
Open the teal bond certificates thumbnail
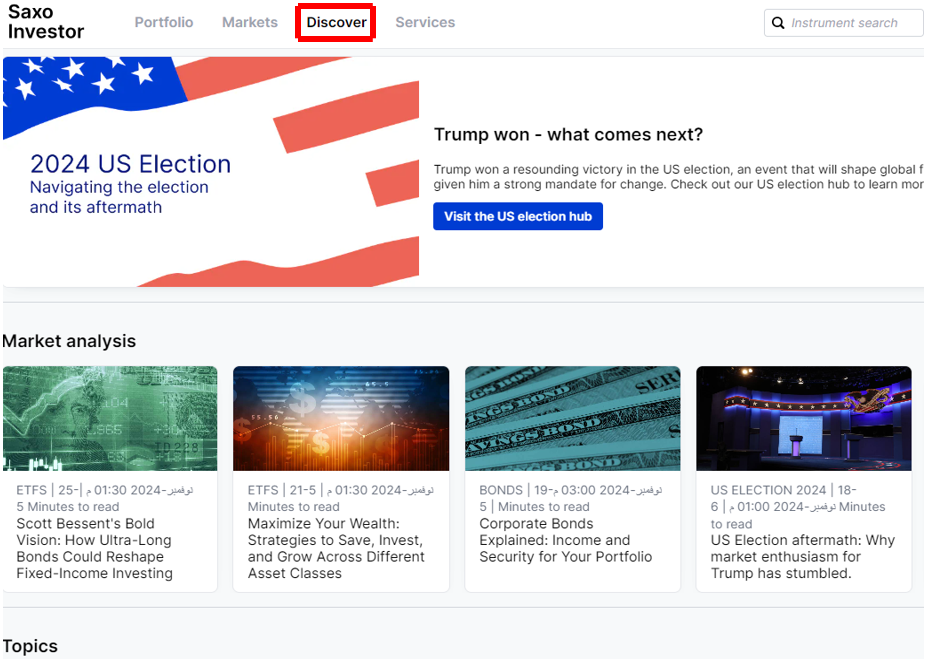coord(573,419)
